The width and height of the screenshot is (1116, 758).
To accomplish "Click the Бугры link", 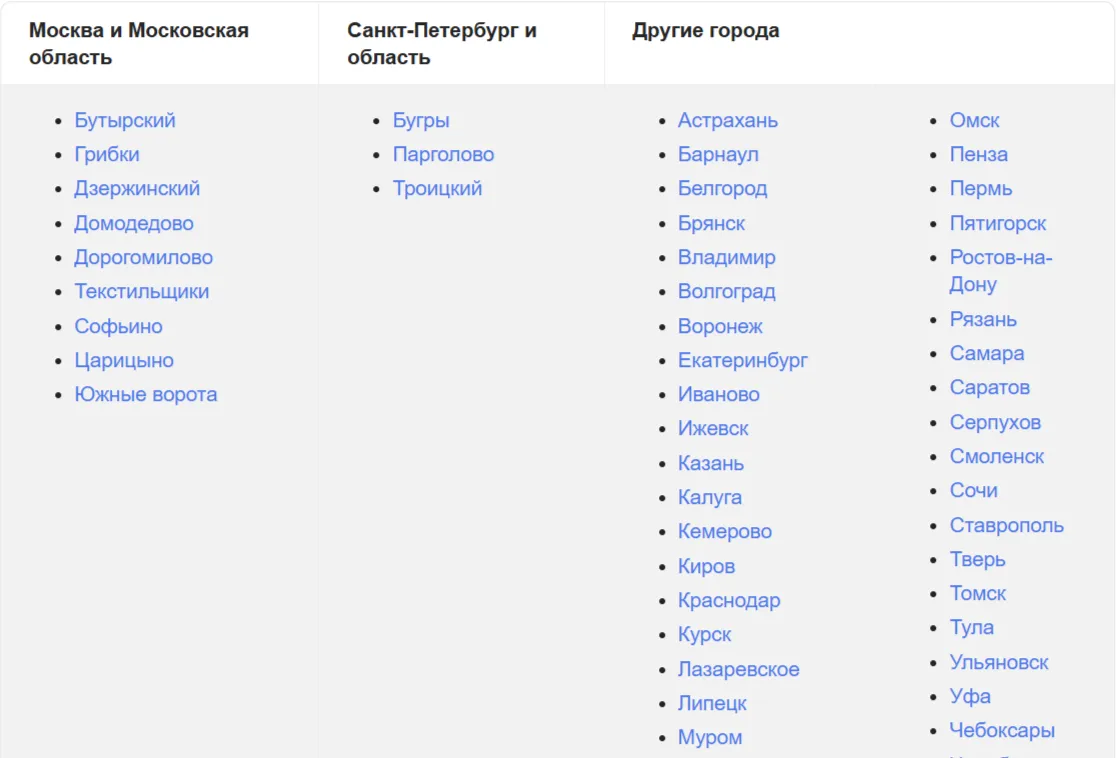I will pos(421,120).
